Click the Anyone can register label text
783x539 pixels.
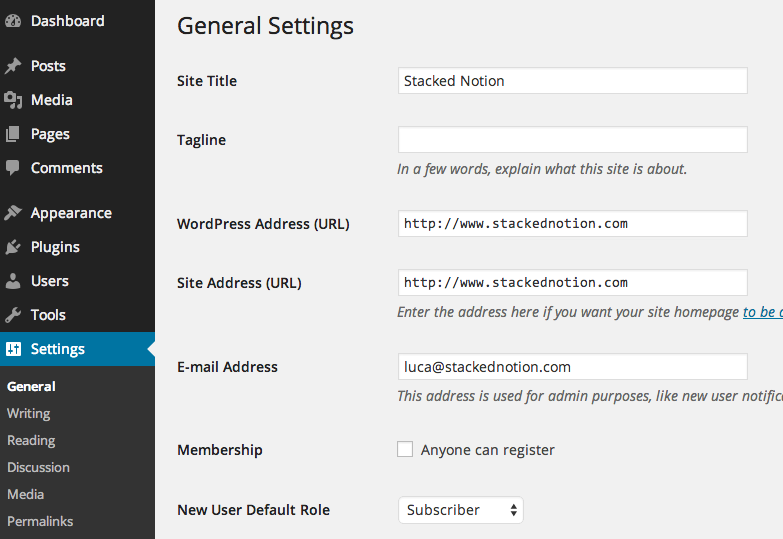point(487,450)
